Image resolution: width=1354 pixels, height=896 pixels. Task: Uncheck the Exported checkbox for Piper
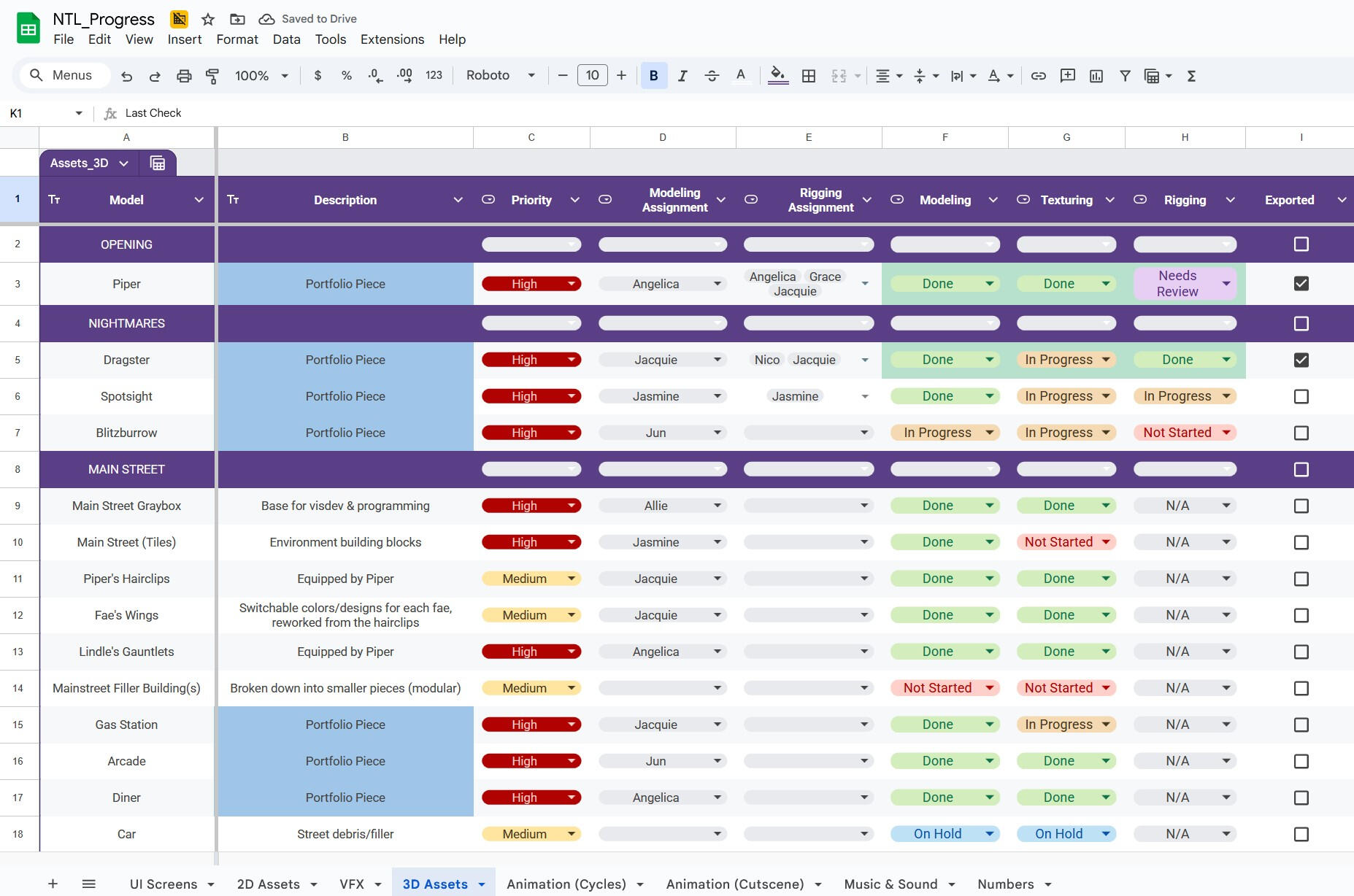[x=1301, y=284]
